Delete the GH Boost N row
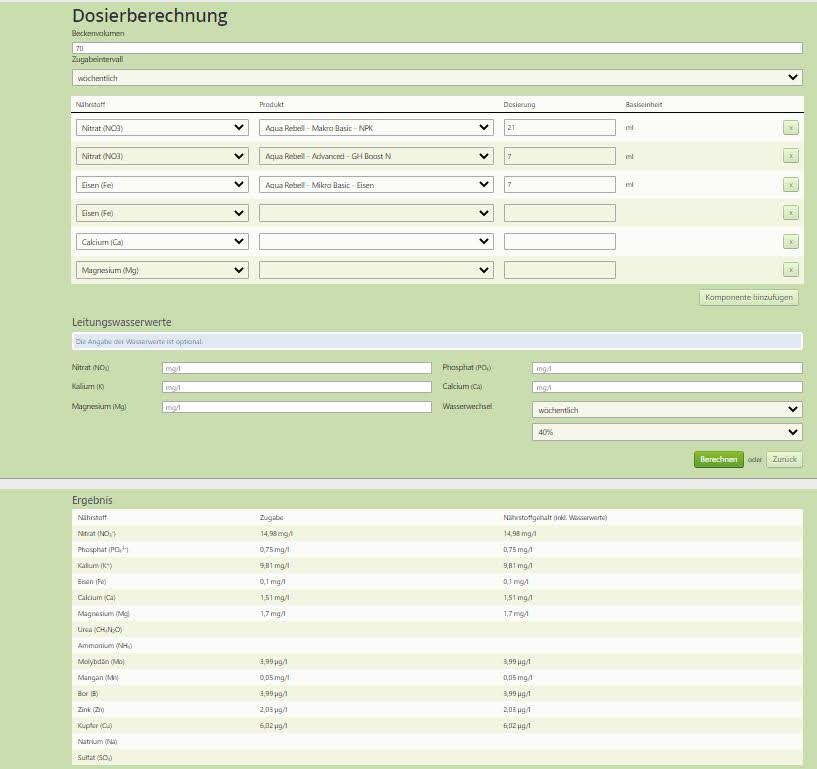817x769 pixels. click(790, 156)
